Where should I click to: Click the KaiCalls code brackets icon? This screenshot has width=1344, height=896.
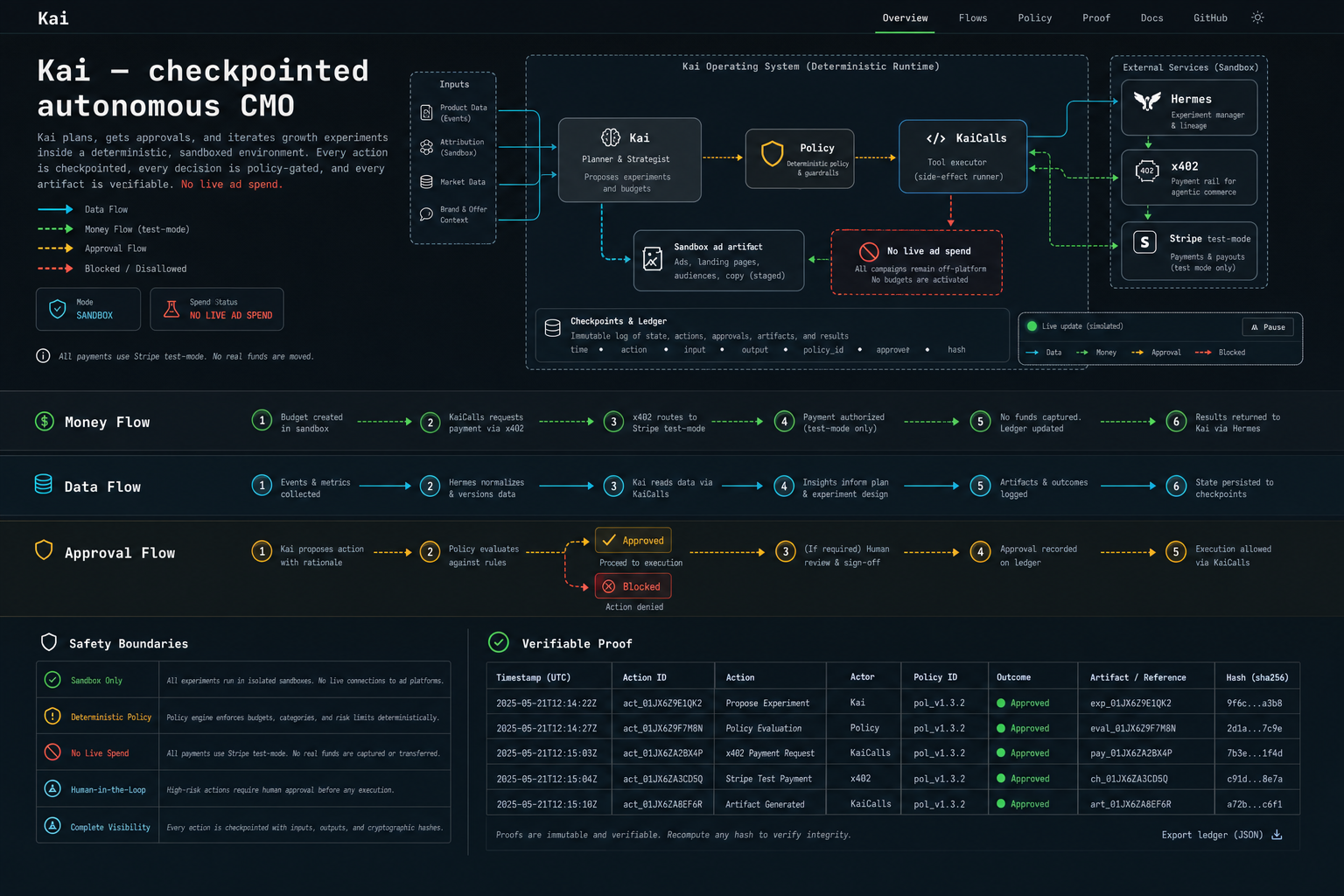coord(935,138)
